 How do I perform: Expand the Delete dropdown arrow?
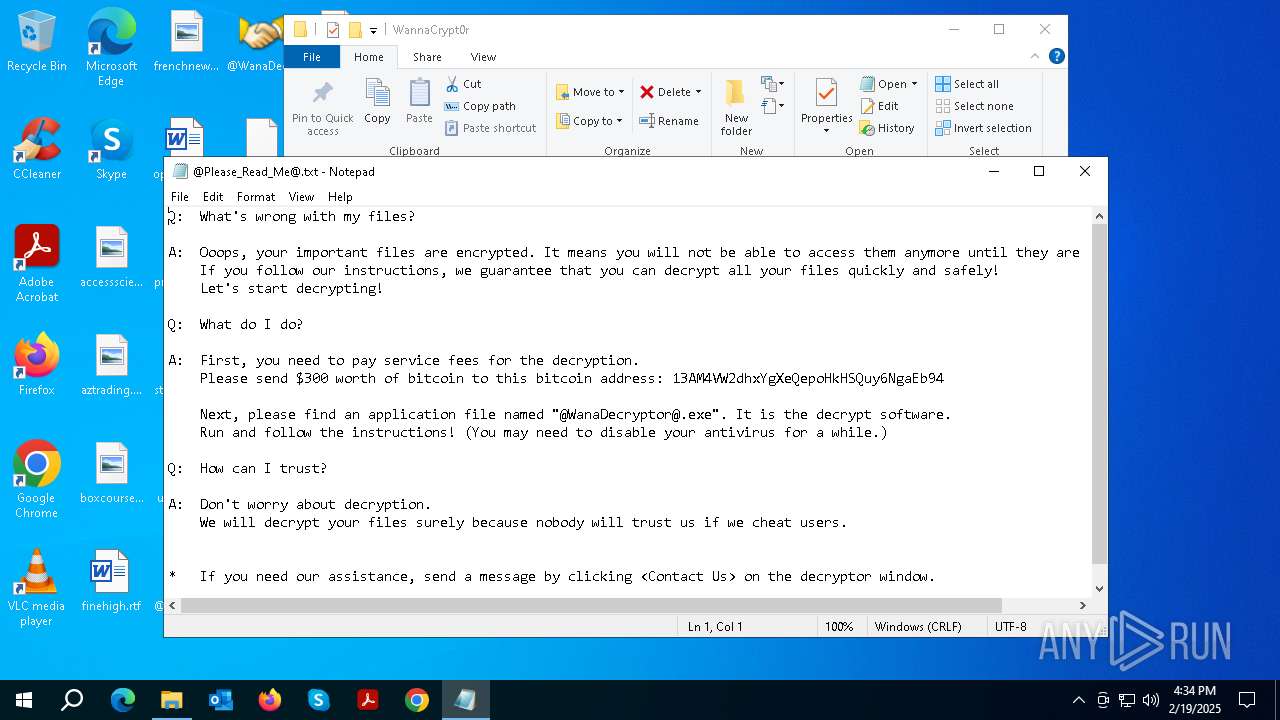coord(698,92)
